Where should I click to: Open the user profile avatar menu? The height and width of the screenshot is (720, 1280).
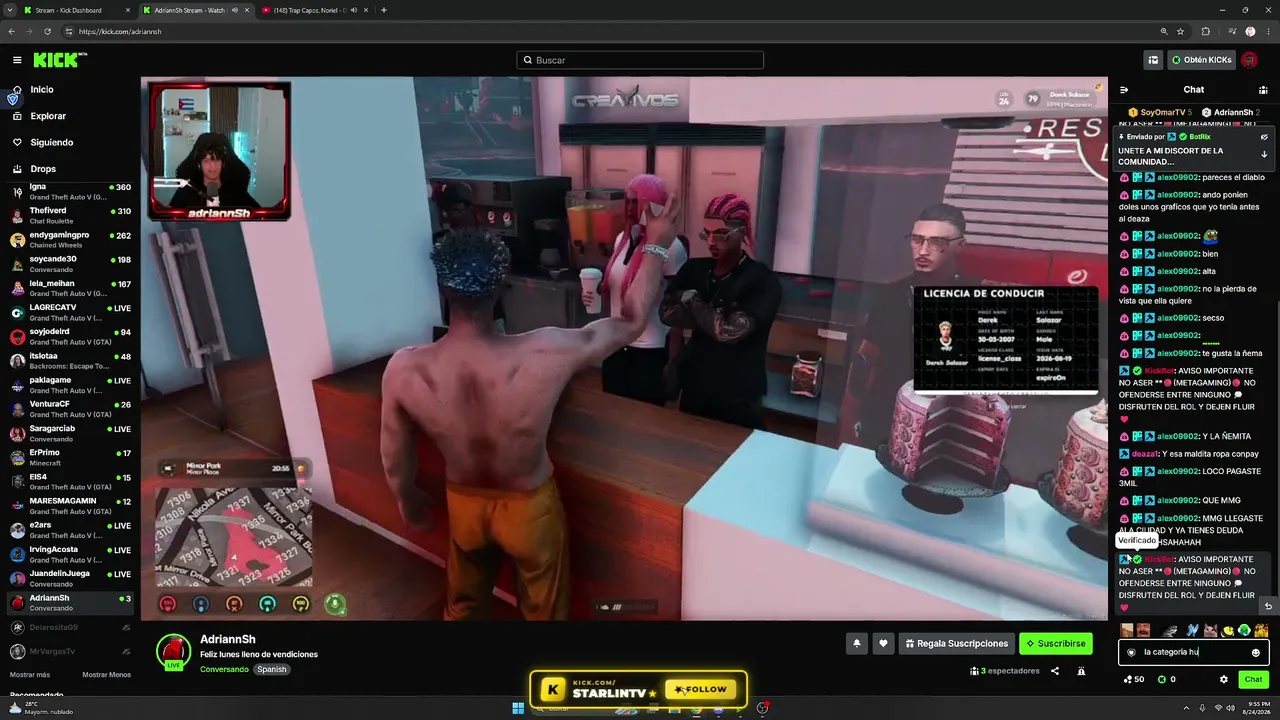click(1250, 60)
